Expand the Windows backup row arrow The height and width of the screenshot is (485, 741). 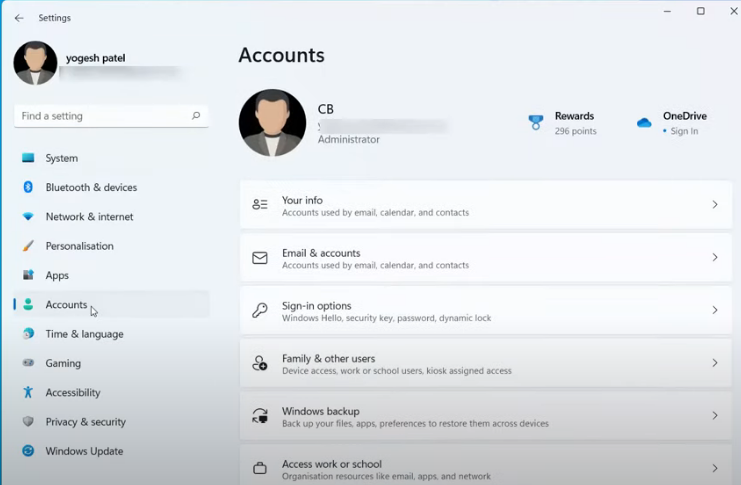(x=714, y=416)
